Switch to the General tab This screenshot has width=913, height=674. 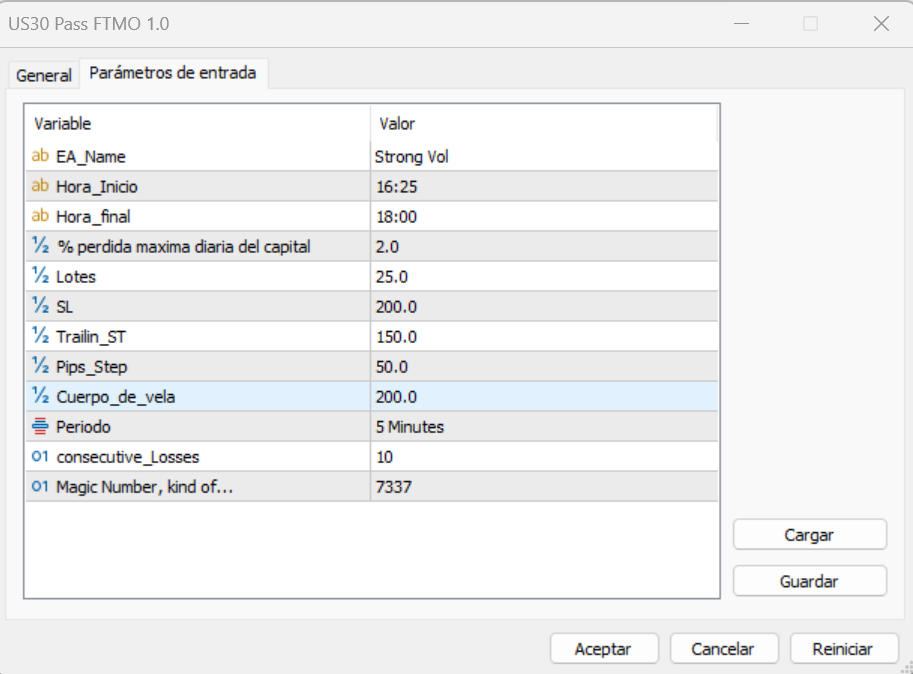tap(44, 75)
